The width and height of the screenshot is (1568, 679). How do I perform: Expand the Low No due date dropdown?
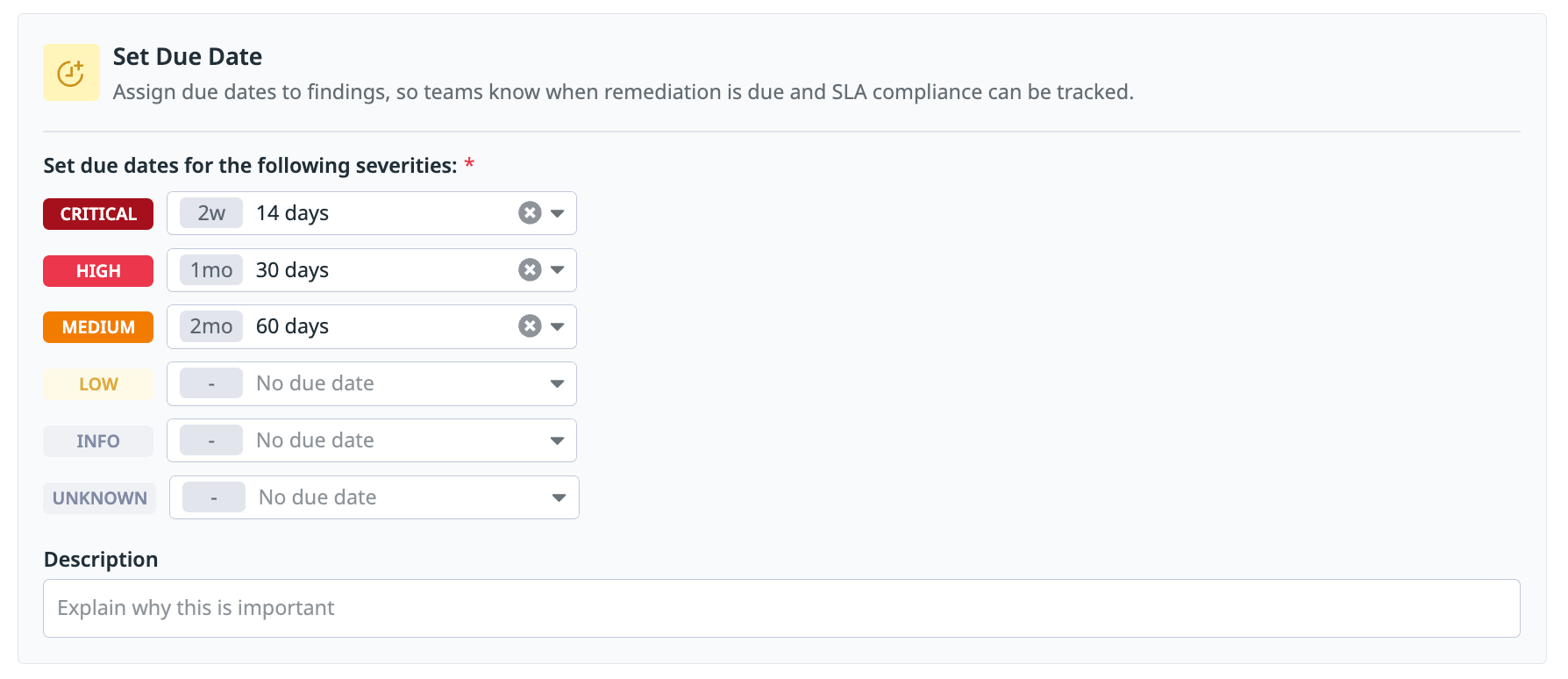click(559, 383)
